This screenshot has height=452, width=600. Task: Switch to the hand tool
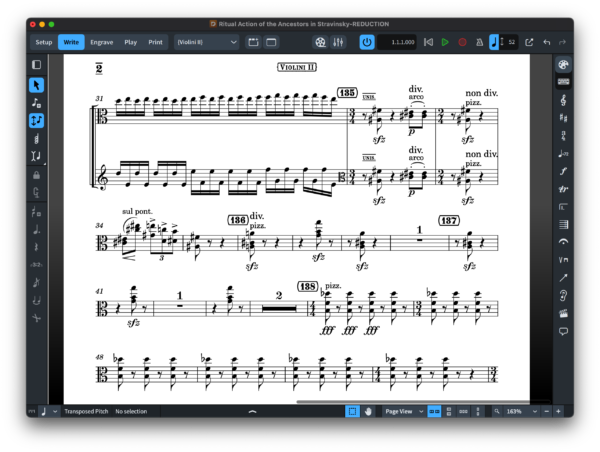[x=368, y=411]
